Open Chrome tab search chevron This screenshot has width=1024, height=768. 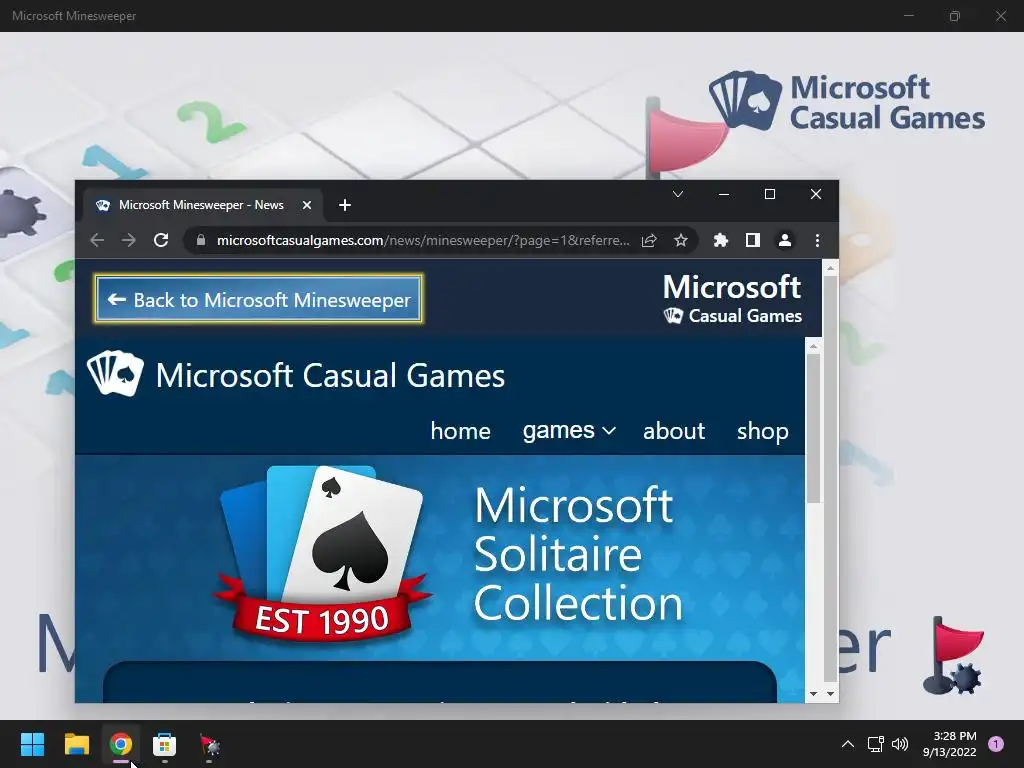(678, 194)
